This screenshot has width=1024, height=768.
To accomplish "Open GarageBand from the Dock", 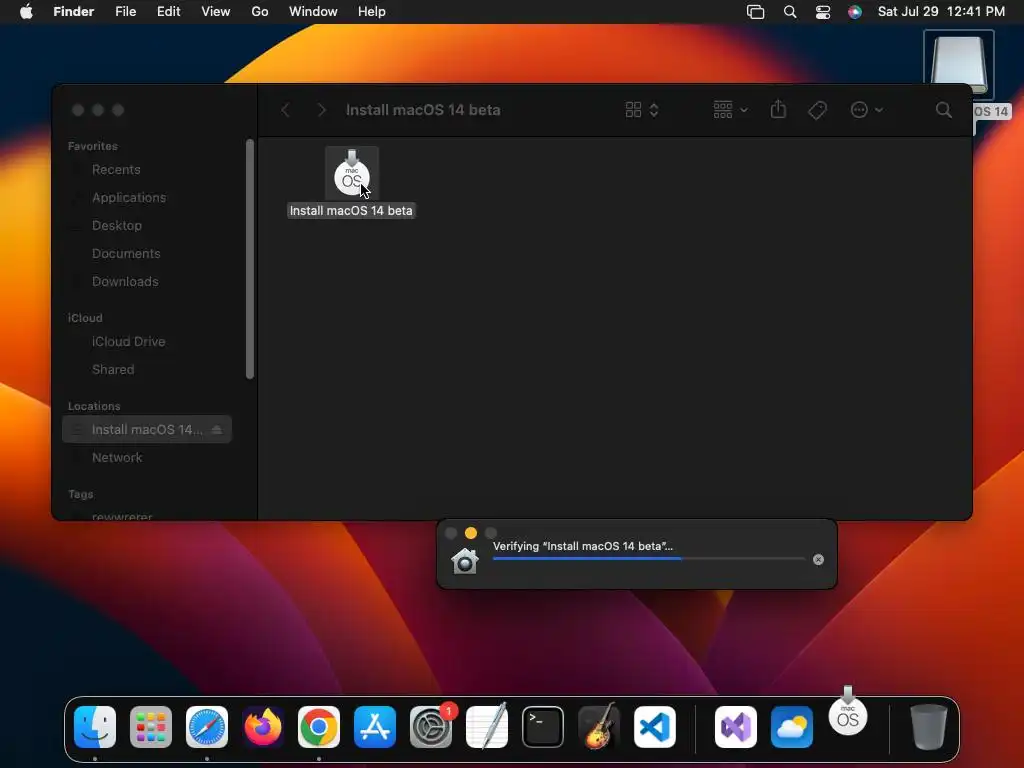I will pyautogui.click(x=599, y=726).
